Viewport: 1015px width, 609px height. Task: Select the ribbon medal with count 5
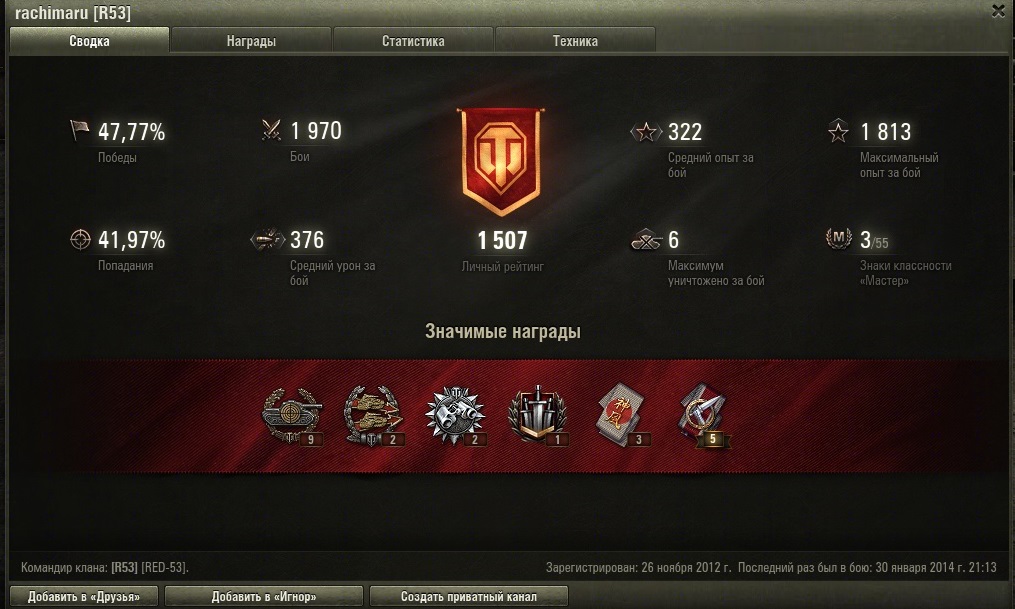[704, 415]
